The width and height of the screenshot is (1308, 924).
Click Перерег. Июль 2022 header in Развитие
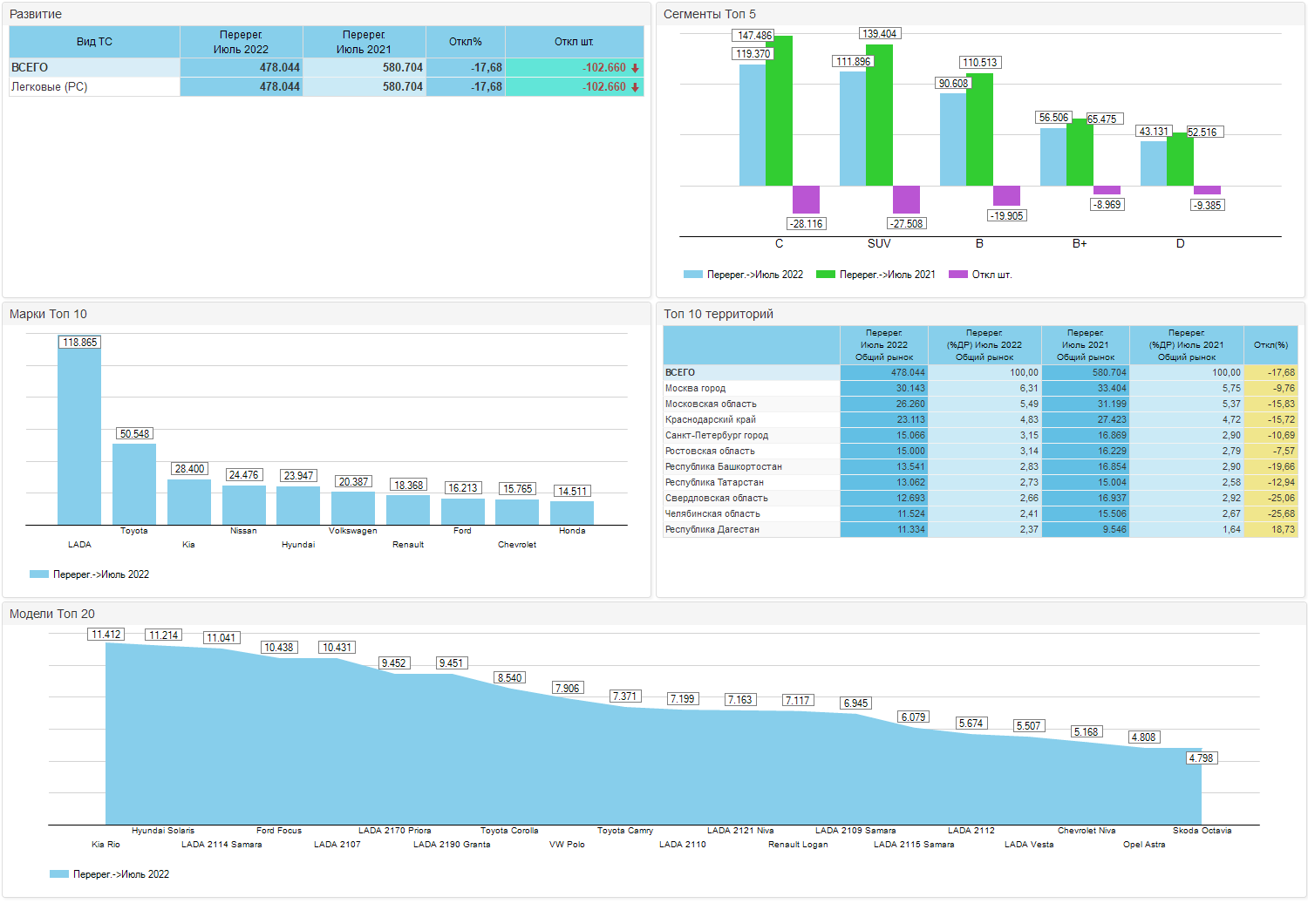pyautogui.click(x=242, y=42)
